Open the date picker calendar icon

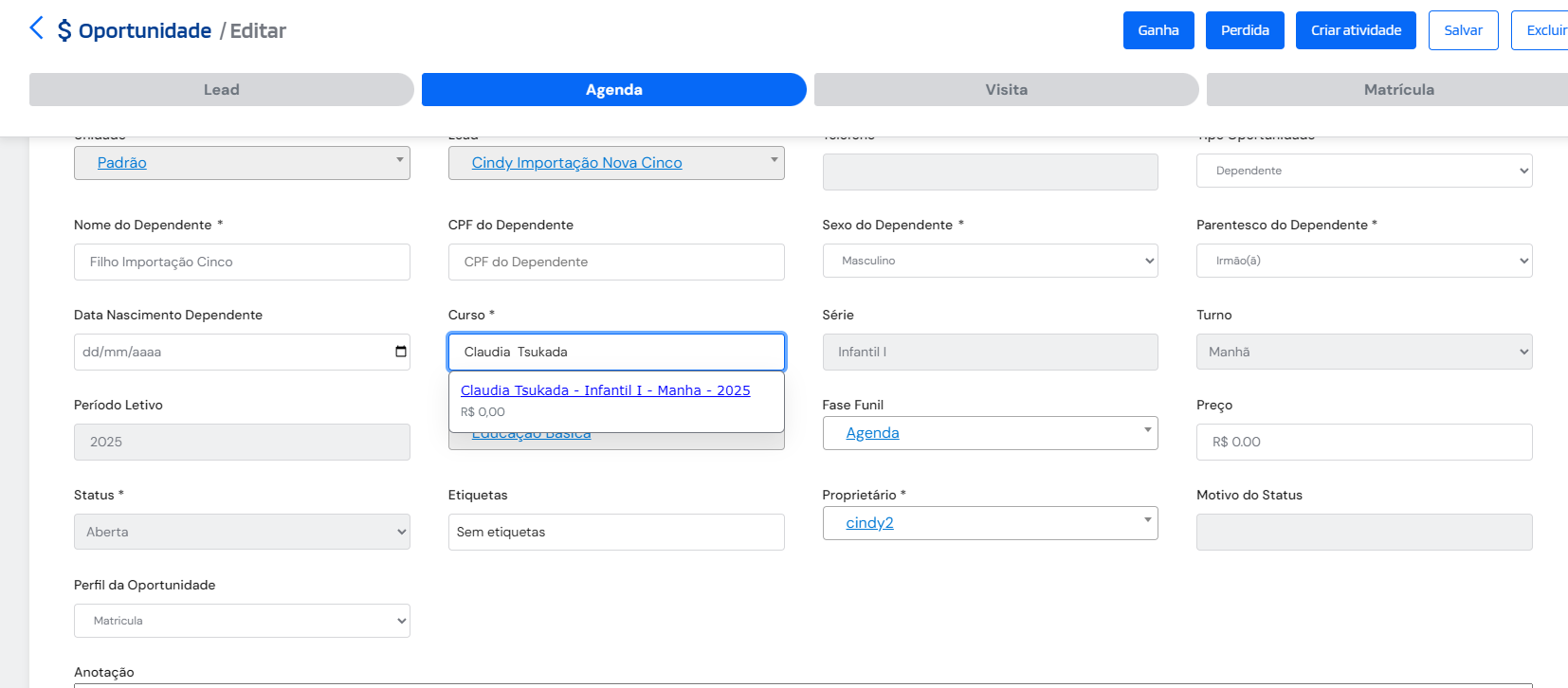point(401,352)
